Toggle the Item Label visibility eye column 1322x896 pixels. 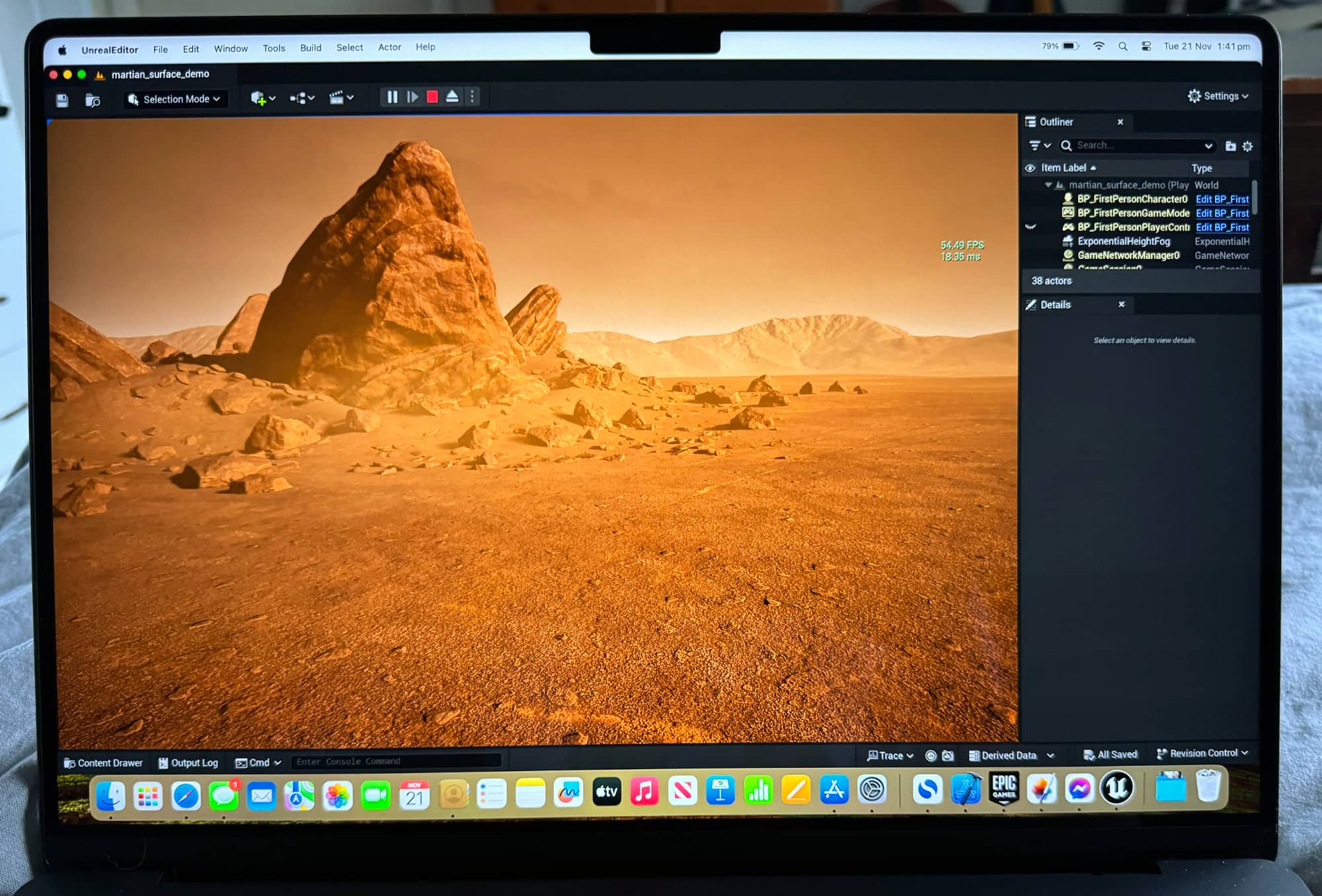(1030, 168)
